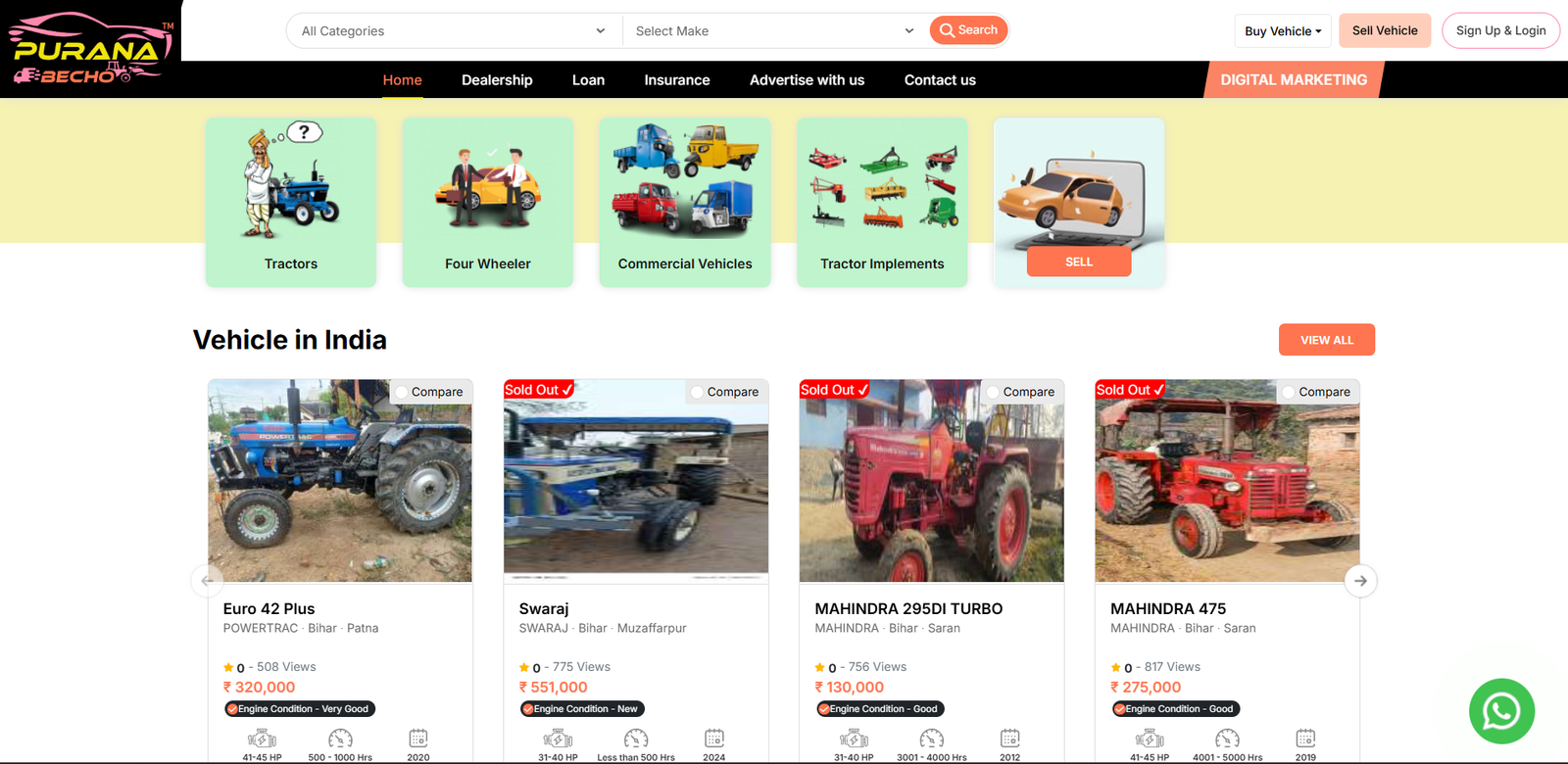Image resolution: width=1568 pixels, height=764 pixels.
Task: Click the Purana Becho logo
Action: pos(90,49)
